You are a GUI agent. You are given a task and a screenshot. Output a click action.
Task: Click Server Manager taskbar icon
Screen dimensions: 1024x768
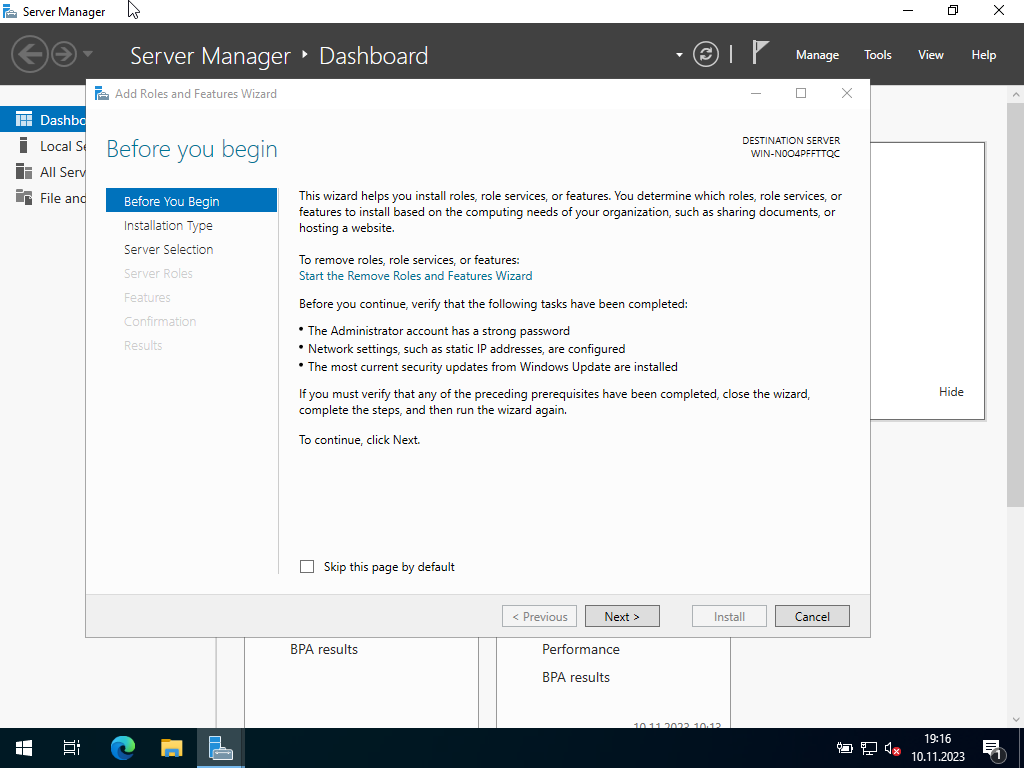pos(221,748)
